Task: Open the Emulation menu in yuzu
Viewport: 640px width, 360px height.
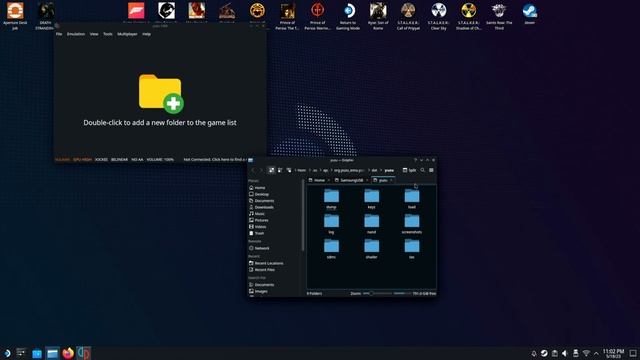Action: [76, 34]
